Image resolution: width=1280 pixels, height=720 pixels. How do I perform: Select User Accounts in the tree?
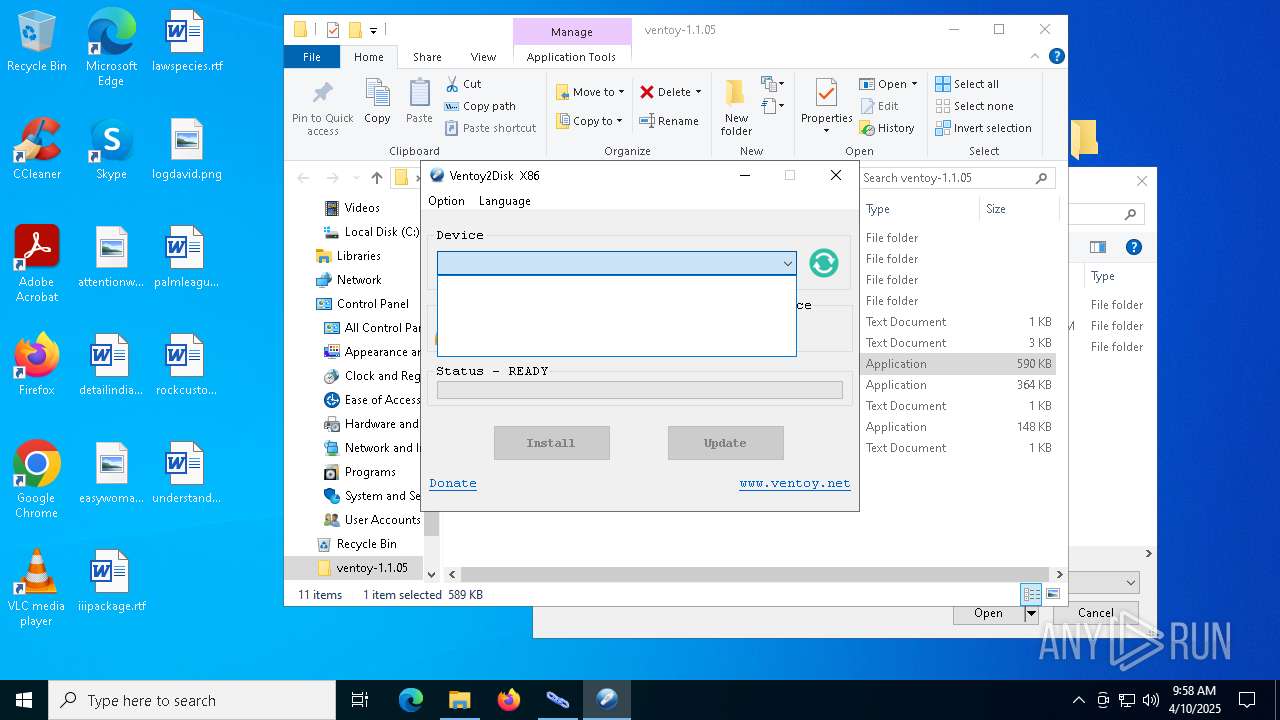372,520
